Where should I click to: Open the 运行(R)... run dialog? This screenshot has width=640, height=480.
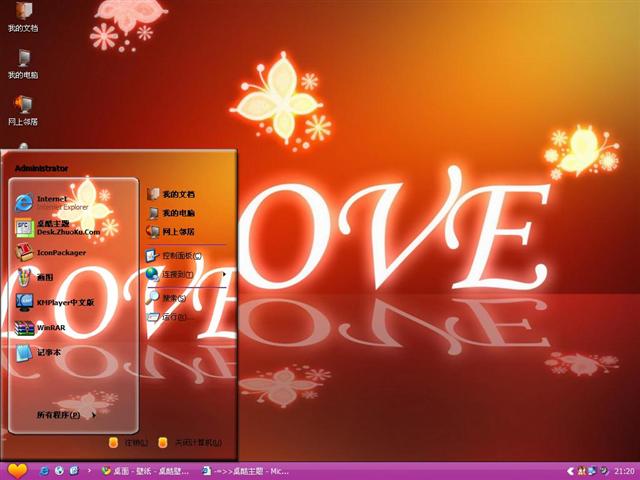pos(169,316)
